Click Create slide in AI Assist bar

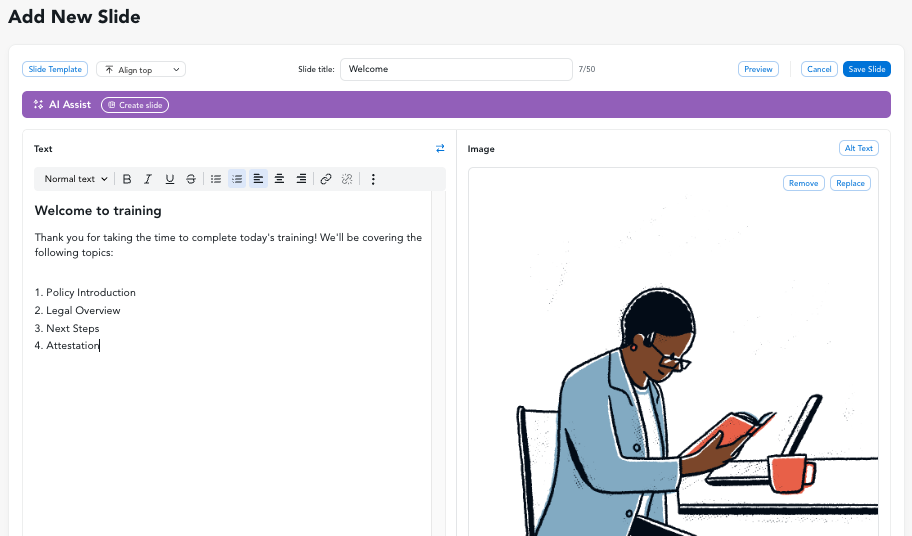pyautogui.click(x=135, y=105)
